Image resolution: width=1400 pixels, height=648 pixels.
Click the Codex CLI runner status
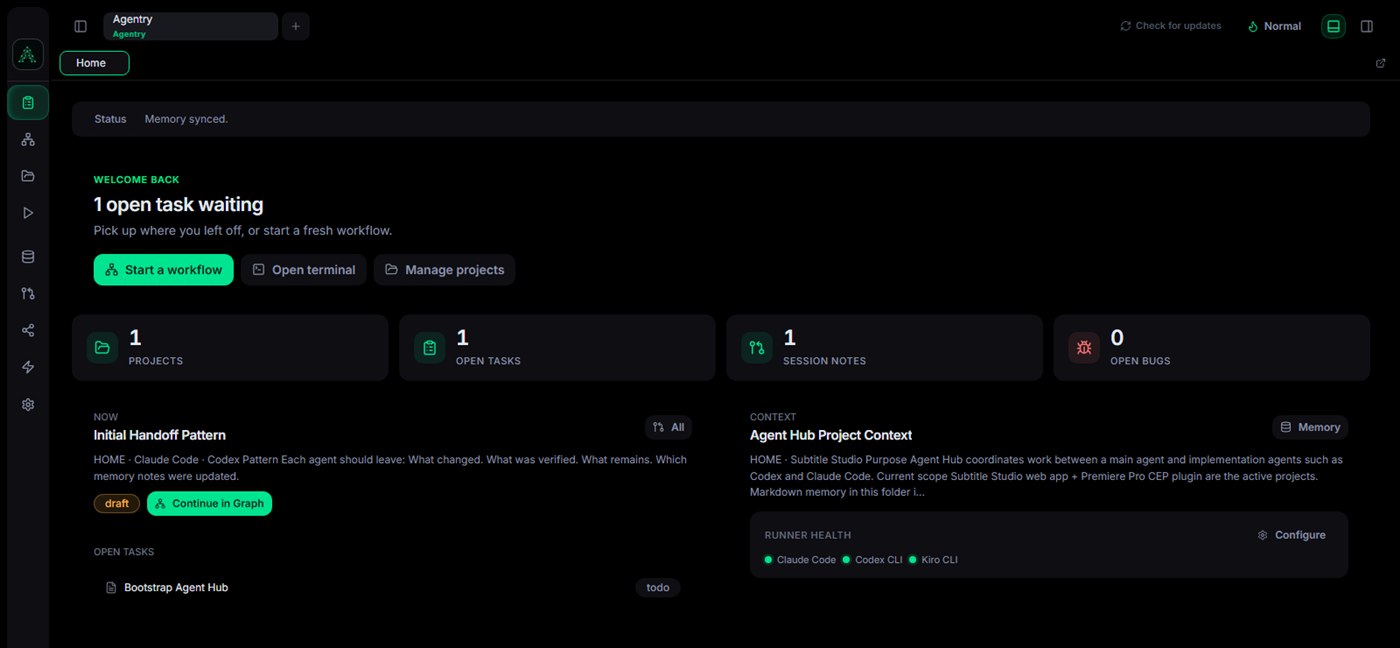pos(872,560)
